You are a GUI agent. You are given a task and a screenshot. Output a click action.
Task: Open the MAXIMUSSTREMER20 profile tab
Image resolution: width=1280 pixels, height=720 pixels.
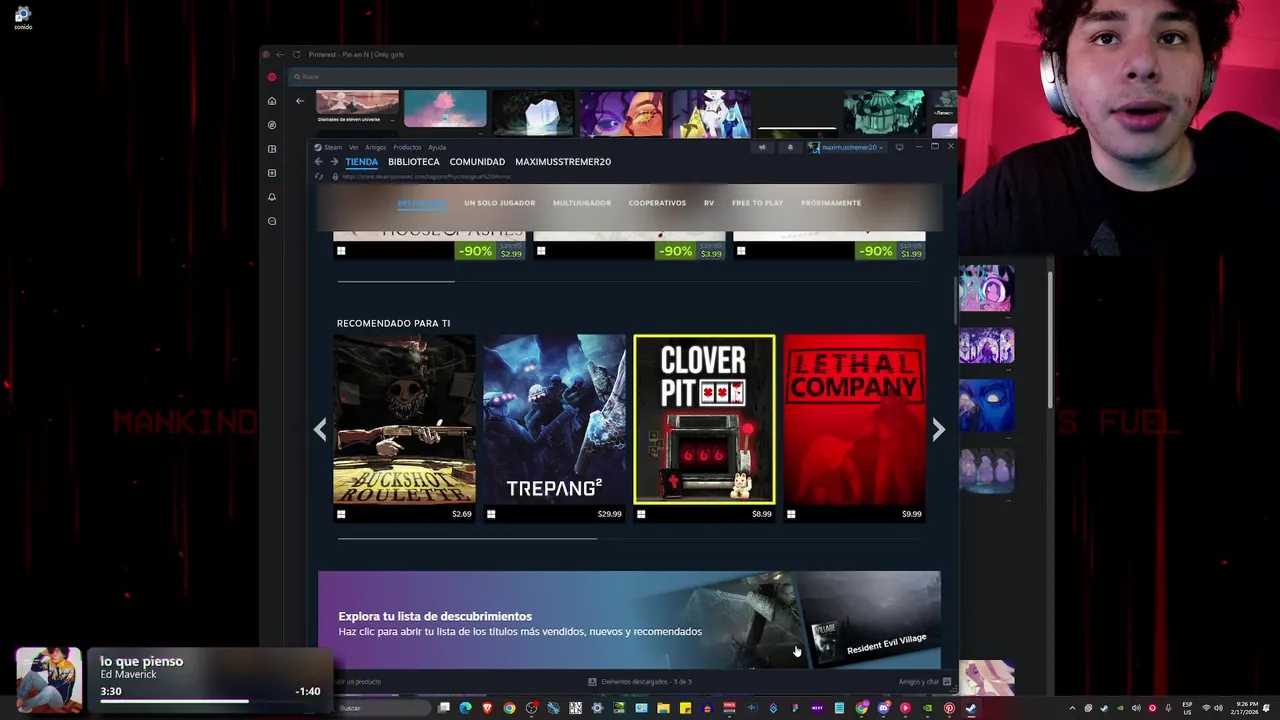[563, 162]
